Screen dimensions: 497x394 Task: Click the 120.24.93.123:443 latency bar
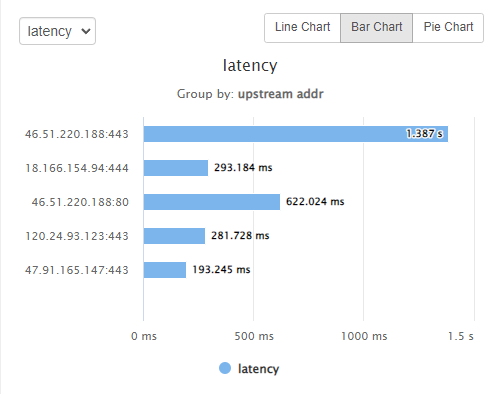(x=174, y=236)
